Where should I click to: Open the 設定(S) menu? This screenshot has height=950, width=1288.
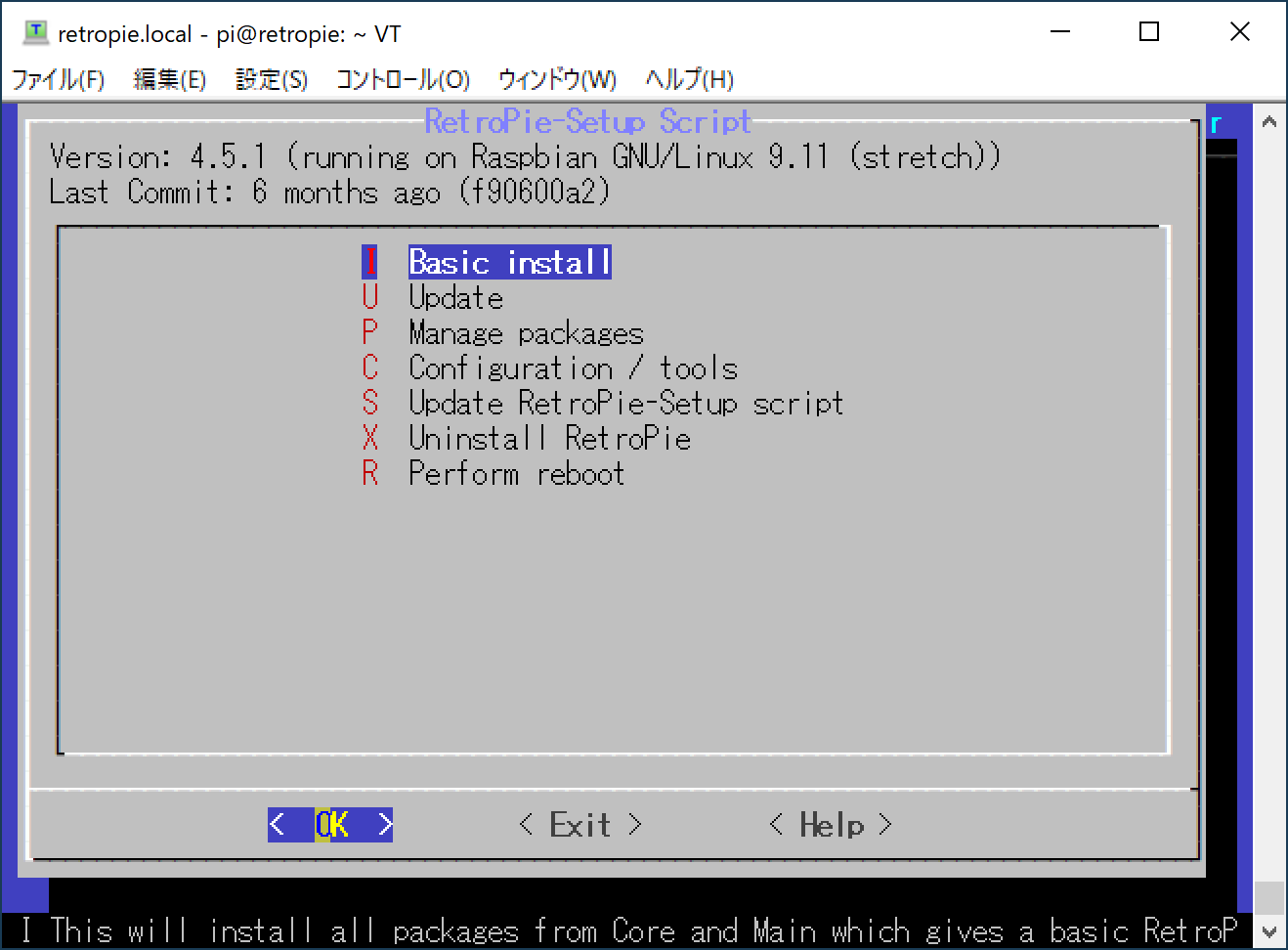click(271, 79)
